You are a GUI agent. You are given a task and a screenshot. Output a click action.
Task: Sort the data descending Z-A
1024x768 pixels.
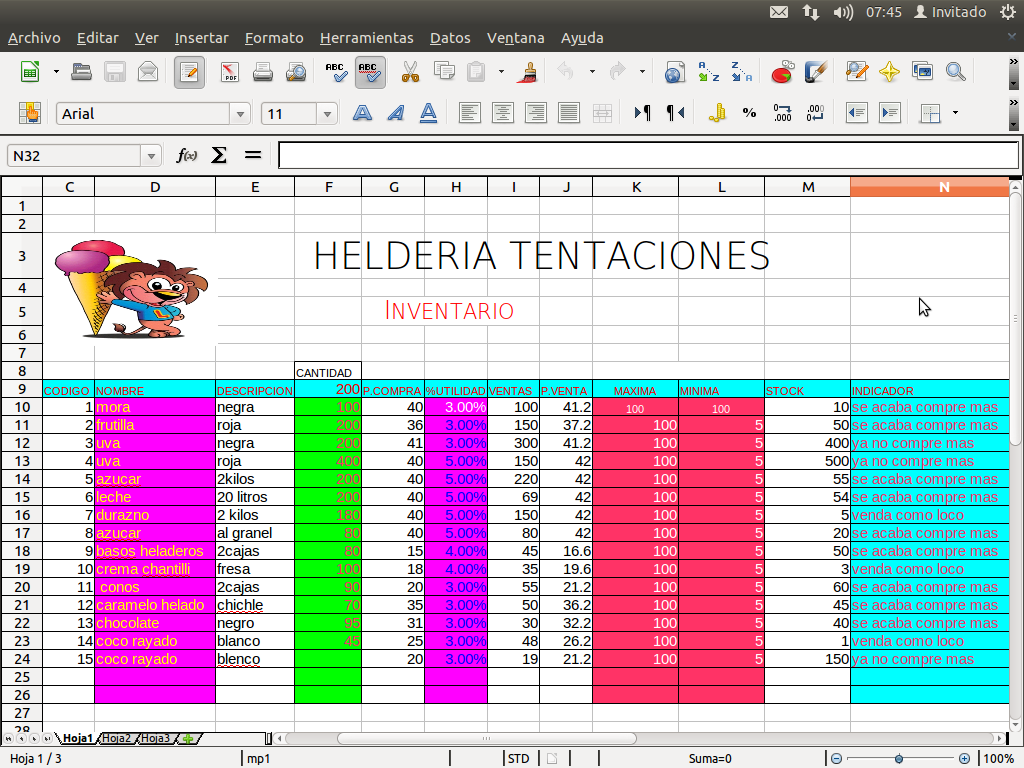(739, 72)
